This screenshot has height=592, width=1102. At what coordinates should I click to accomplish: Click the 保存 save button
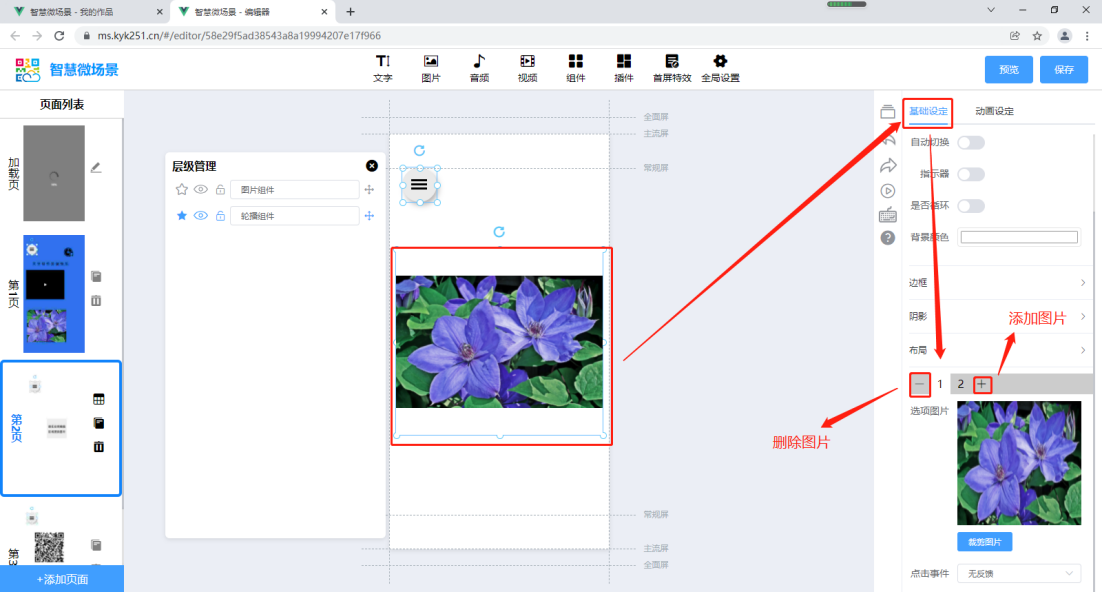1063,70
